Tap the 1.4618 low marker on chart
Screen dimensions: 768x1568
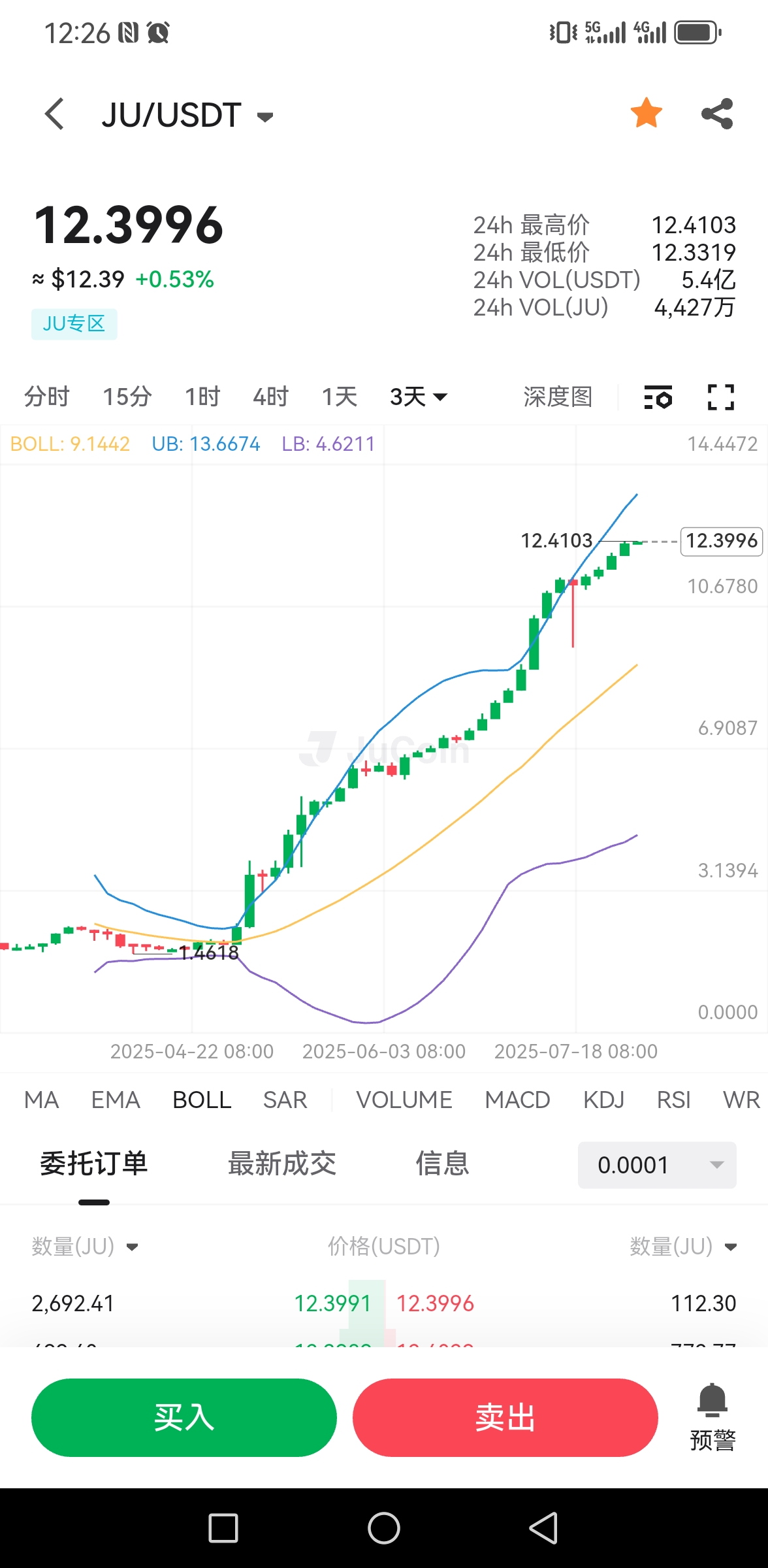coord(209,953)
